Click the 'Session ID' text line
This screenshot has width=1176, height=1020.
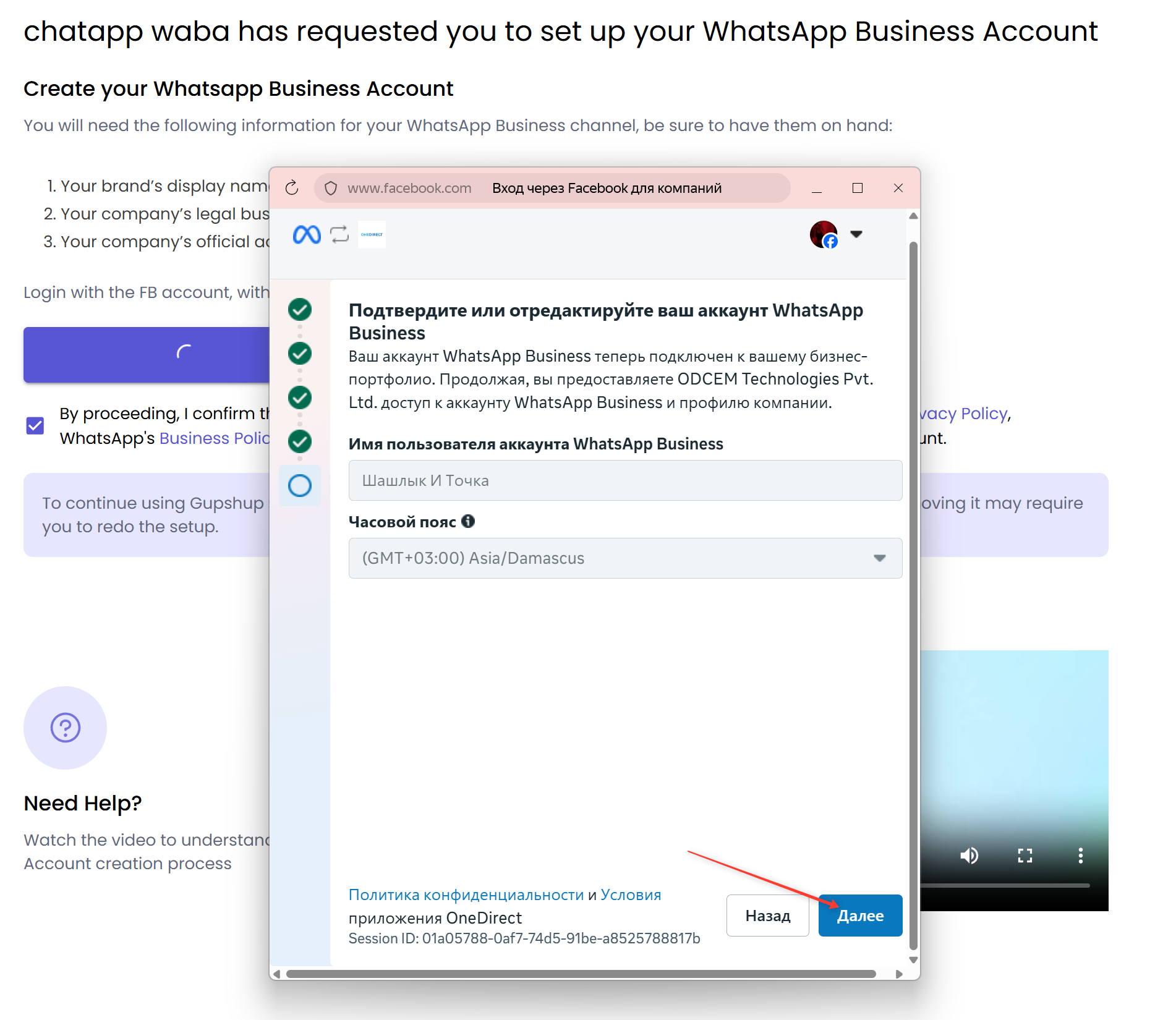(524, 938)
